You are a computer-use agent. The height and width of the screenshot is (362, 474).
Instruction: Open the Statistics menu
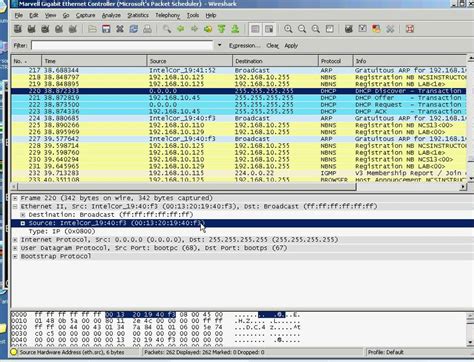(138, 15)
